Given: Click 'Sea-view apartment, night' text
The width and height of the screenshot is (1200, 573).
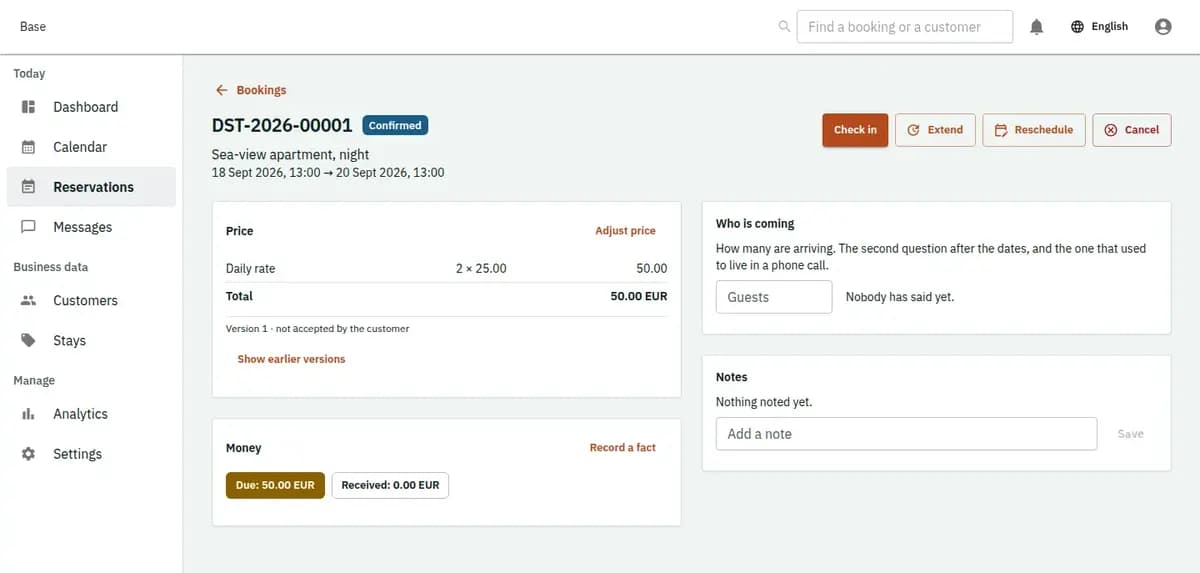Looking at the screenshot, I should (290, 155).
